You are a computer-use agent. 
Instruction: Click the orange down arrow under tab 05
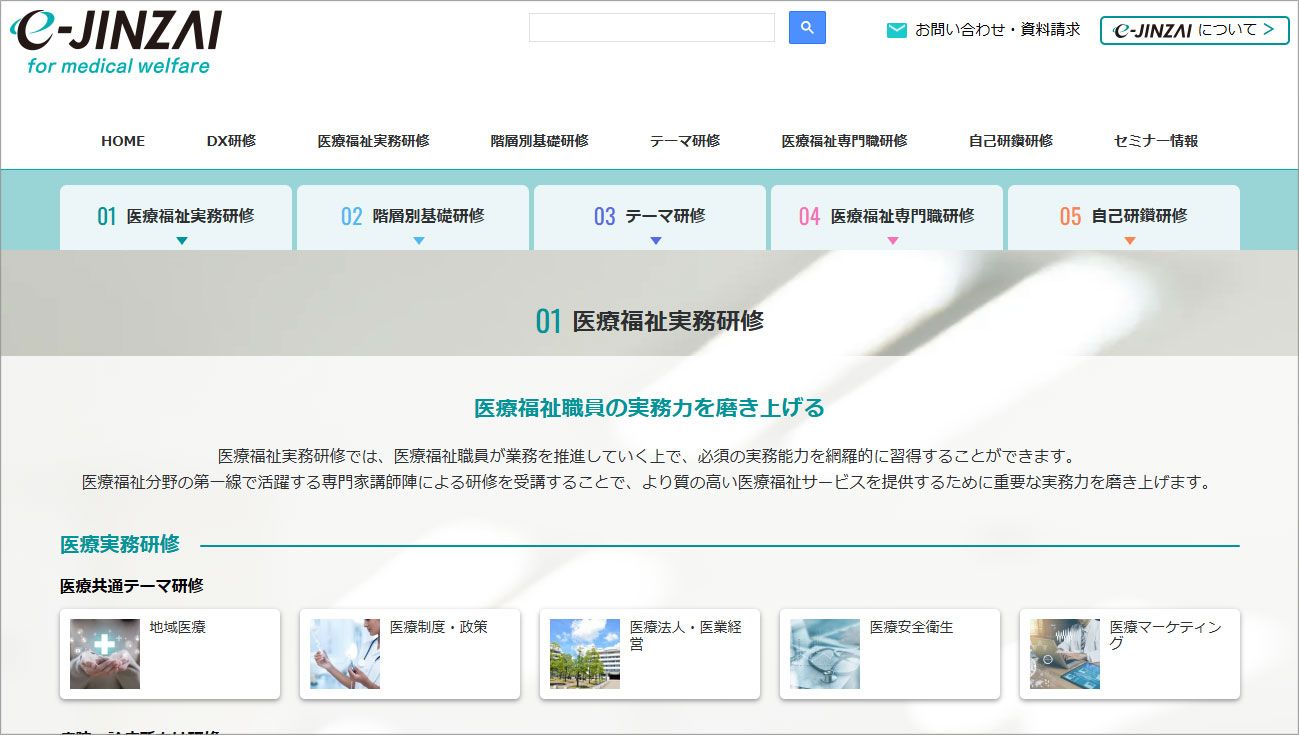click(x=1130, y=240)
